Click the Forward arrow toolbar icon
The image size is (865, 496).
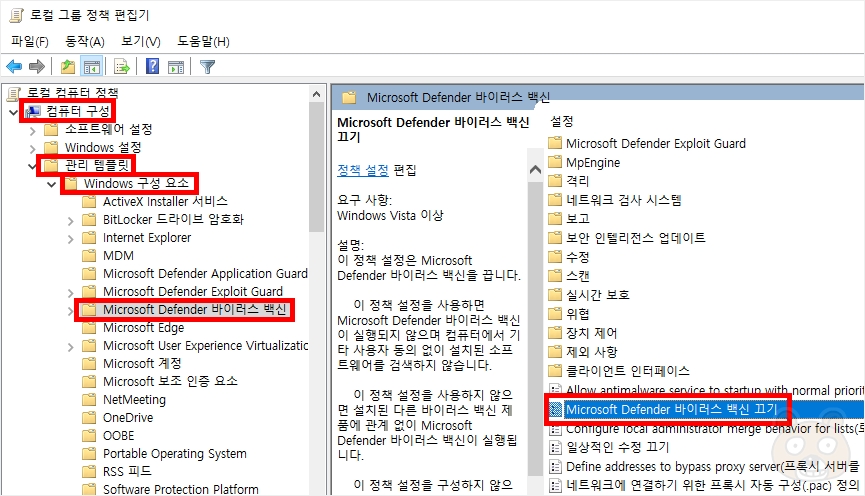(x=37, y=67)
